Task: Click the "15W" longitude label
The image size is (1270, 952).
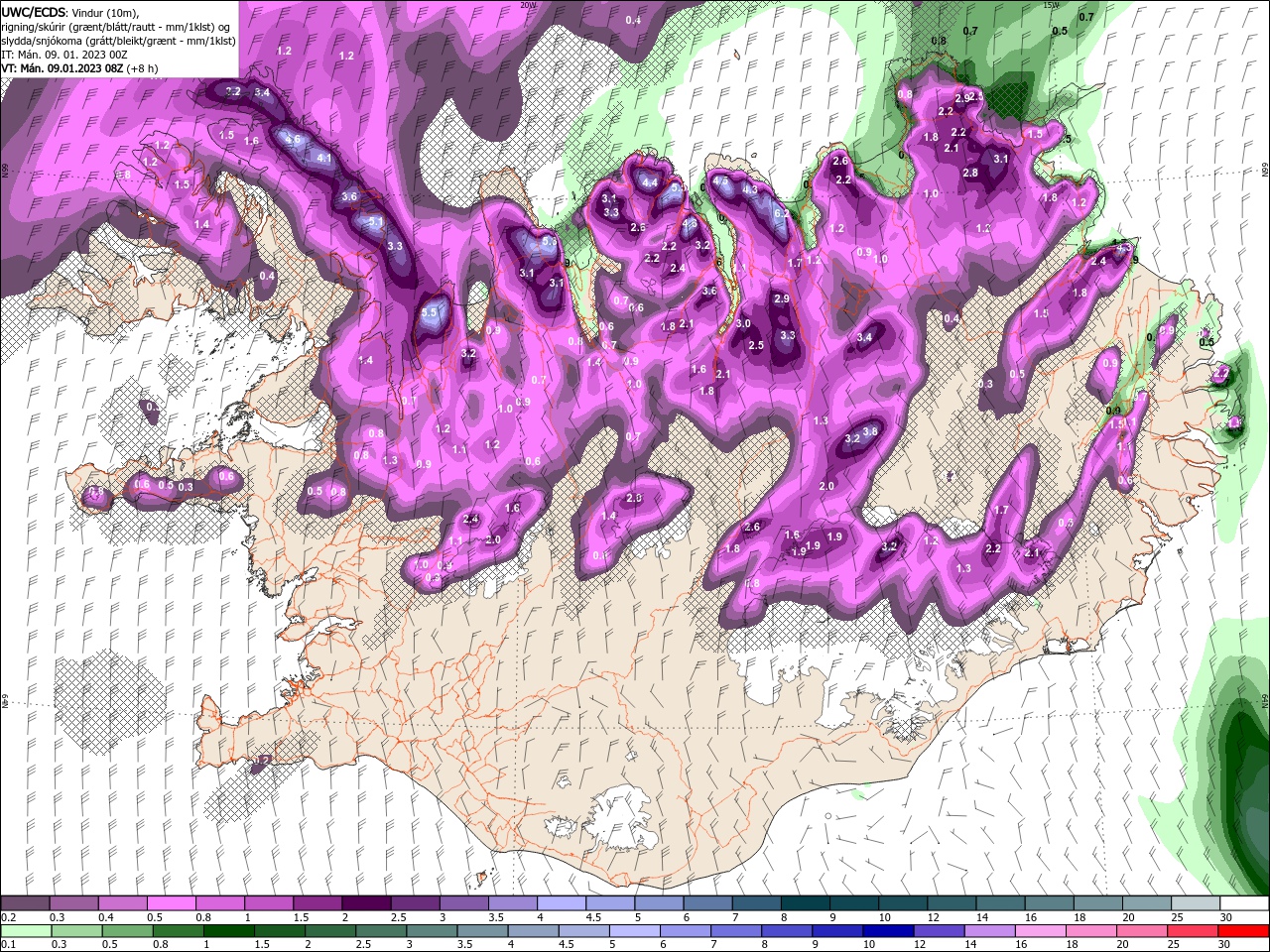Action: click(x=1053, y=5)
